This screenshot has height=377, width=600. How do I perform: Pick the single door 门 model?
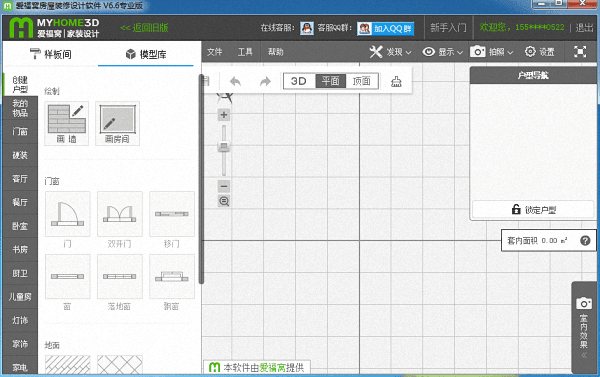point(68,214)
